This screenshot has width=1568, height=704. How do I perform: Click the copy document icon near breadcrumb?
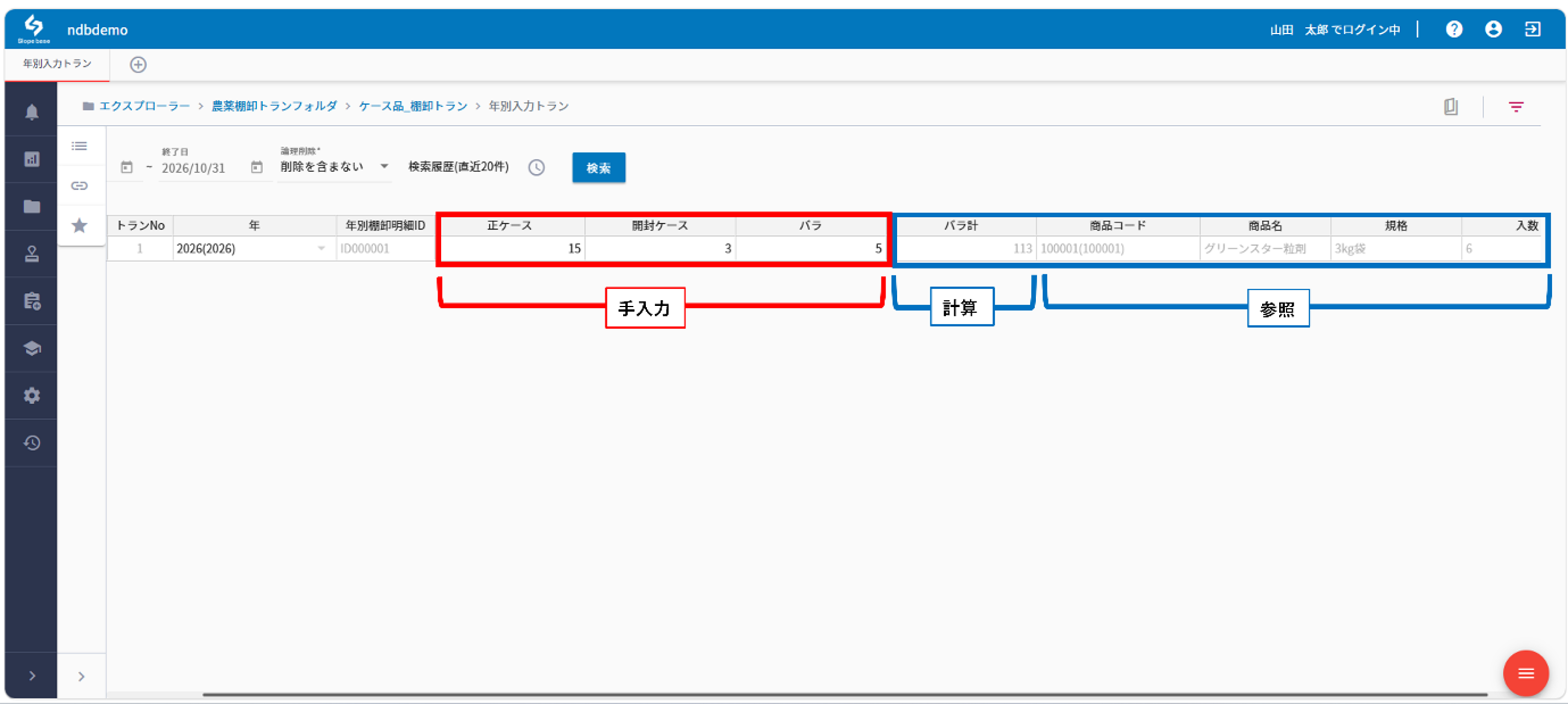(1451, 107)
